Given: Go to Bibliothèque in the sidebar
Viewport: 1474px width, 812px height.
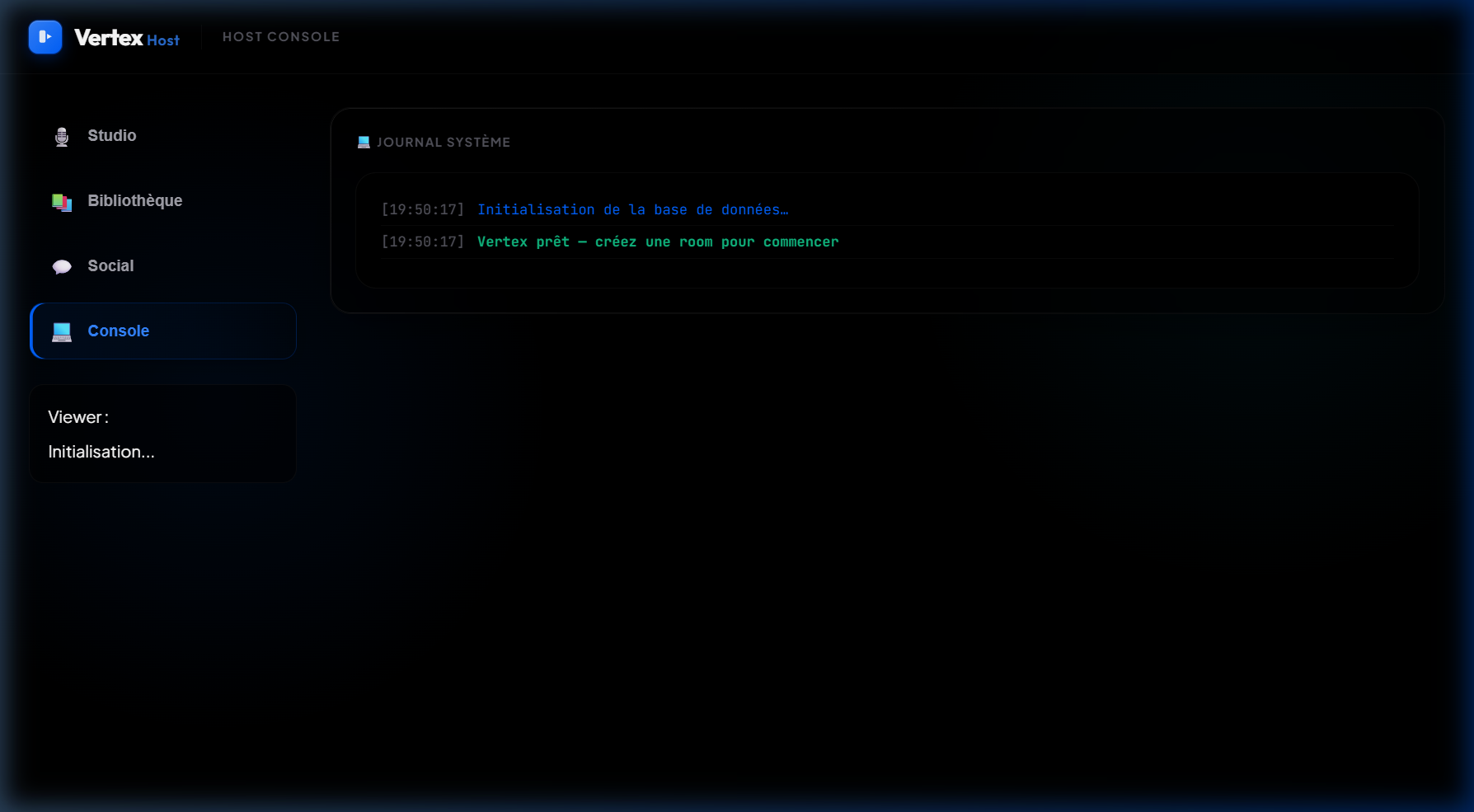Looking at the screenshot, I should [163, 200].
